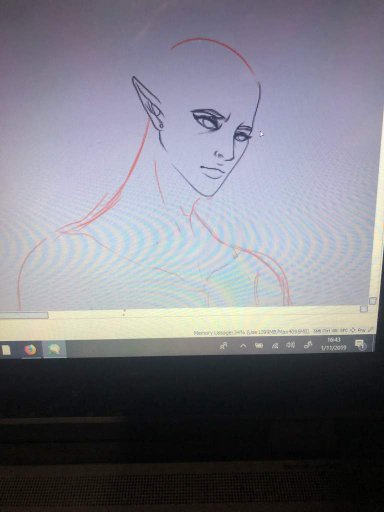Show hidden system tray icons

click(x=243, y=346)
